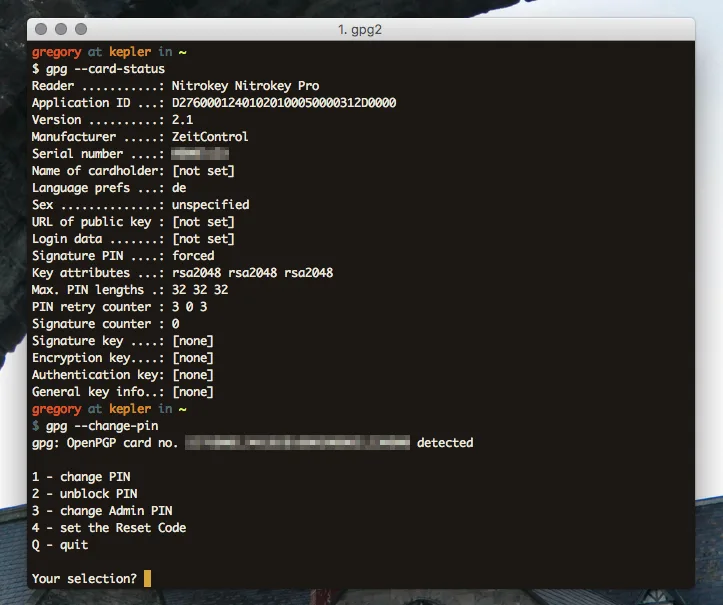The image size is (723, 605).
Task: Select the '2 - unblock PIN' line
Action: (85, 494)
